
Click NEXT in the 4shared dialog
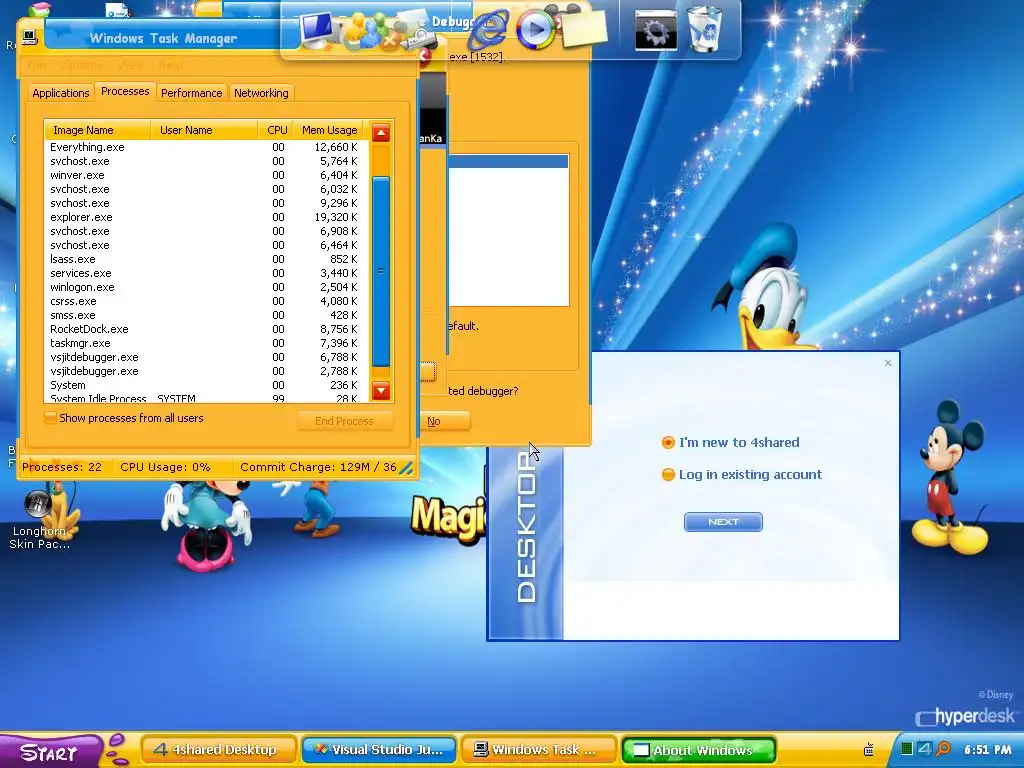(723, 522)
